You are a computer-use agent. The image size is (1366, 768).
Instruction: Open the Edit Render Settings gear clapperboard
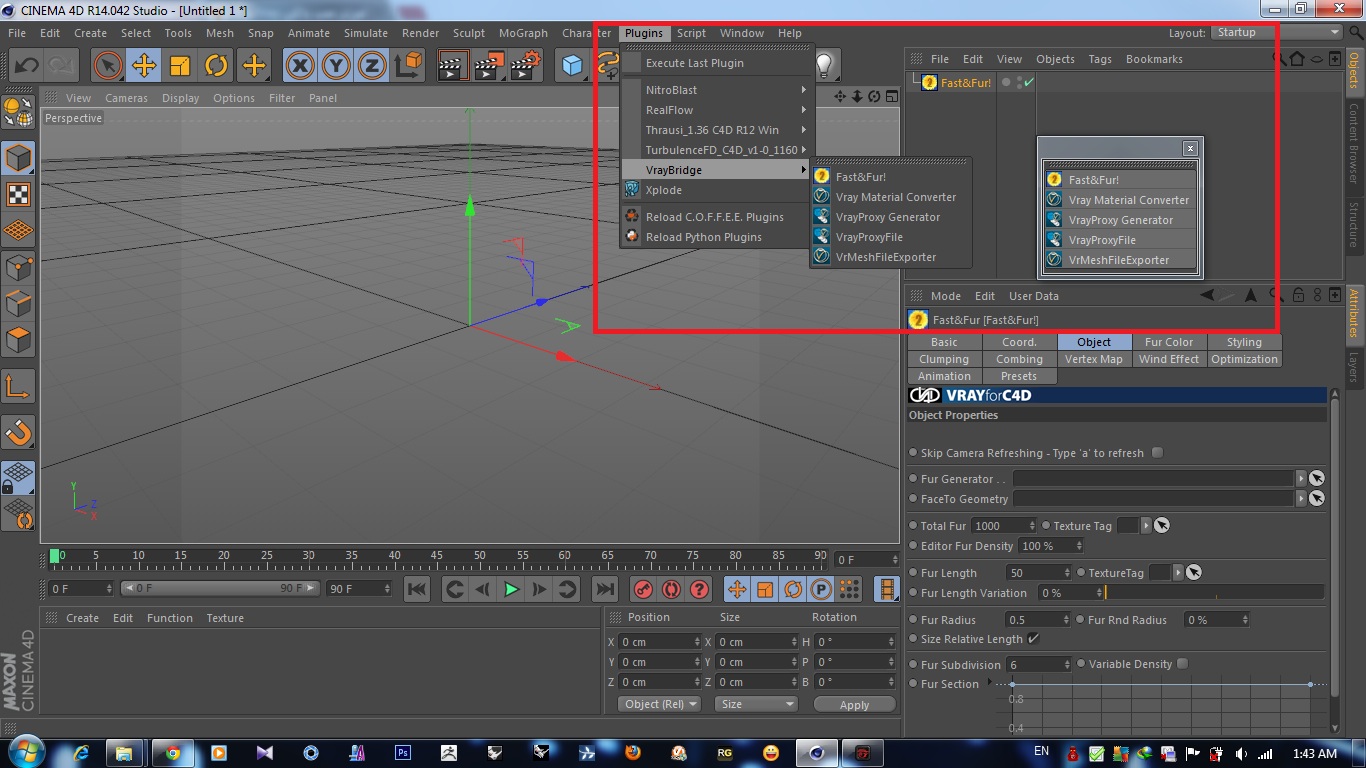pyautogui.click(x=525, y=66)
